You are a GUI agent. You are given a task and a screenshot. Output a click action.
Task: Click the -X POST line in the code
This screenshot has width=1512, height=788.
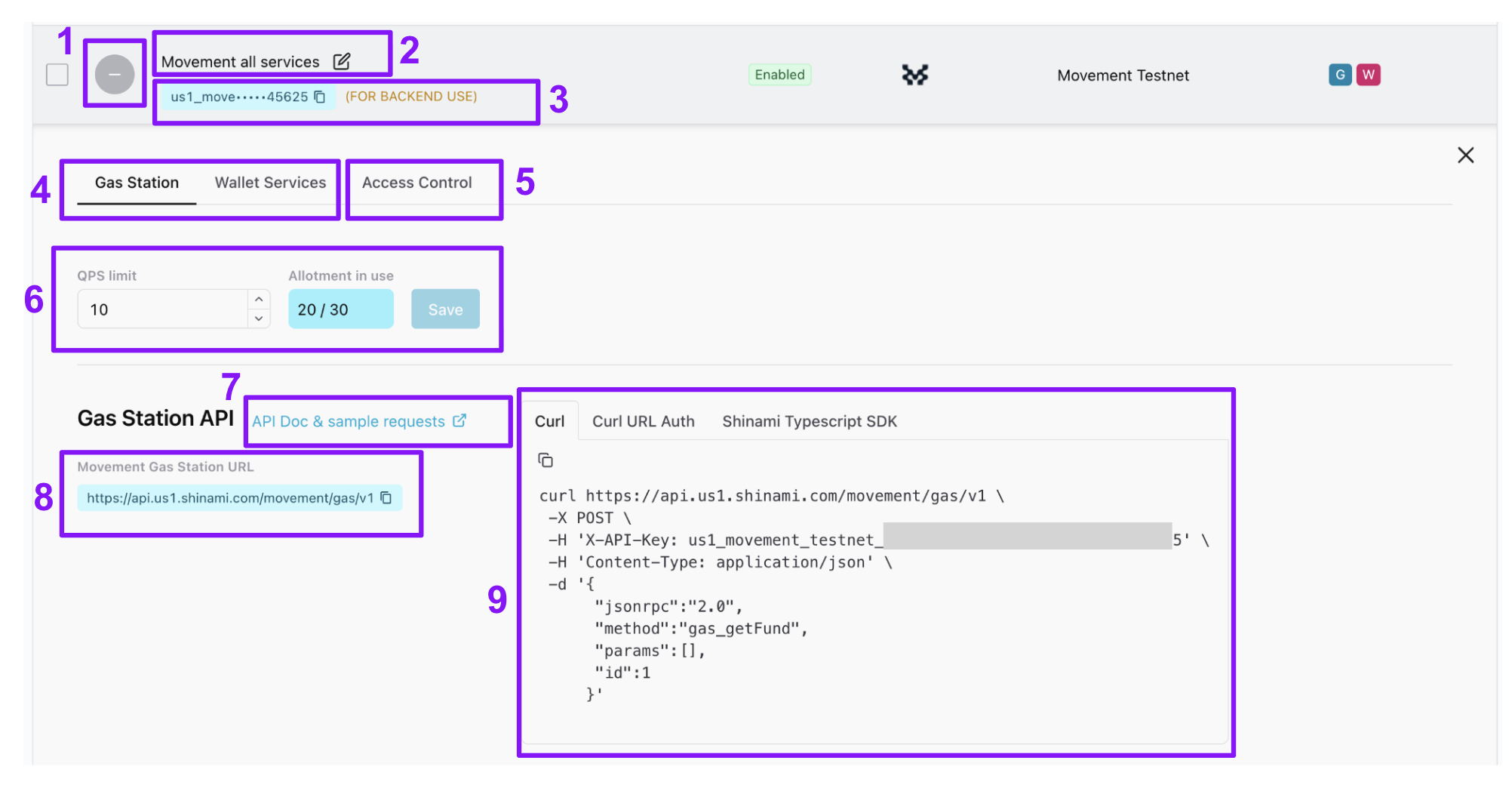point(589,518)
